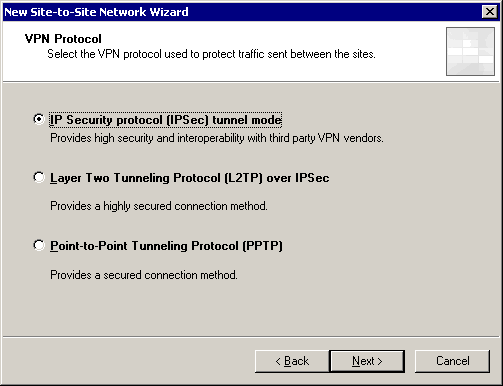Pick the PPTP radio button

coord(39,245)
